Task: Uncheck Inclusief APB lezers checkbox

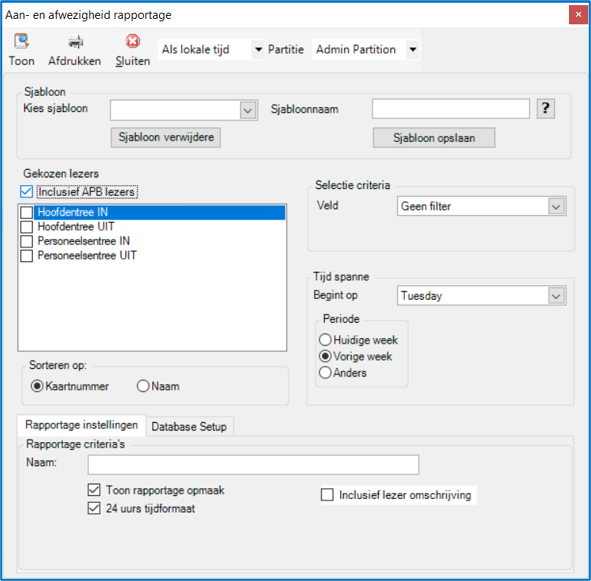Action: coord(26,192)
